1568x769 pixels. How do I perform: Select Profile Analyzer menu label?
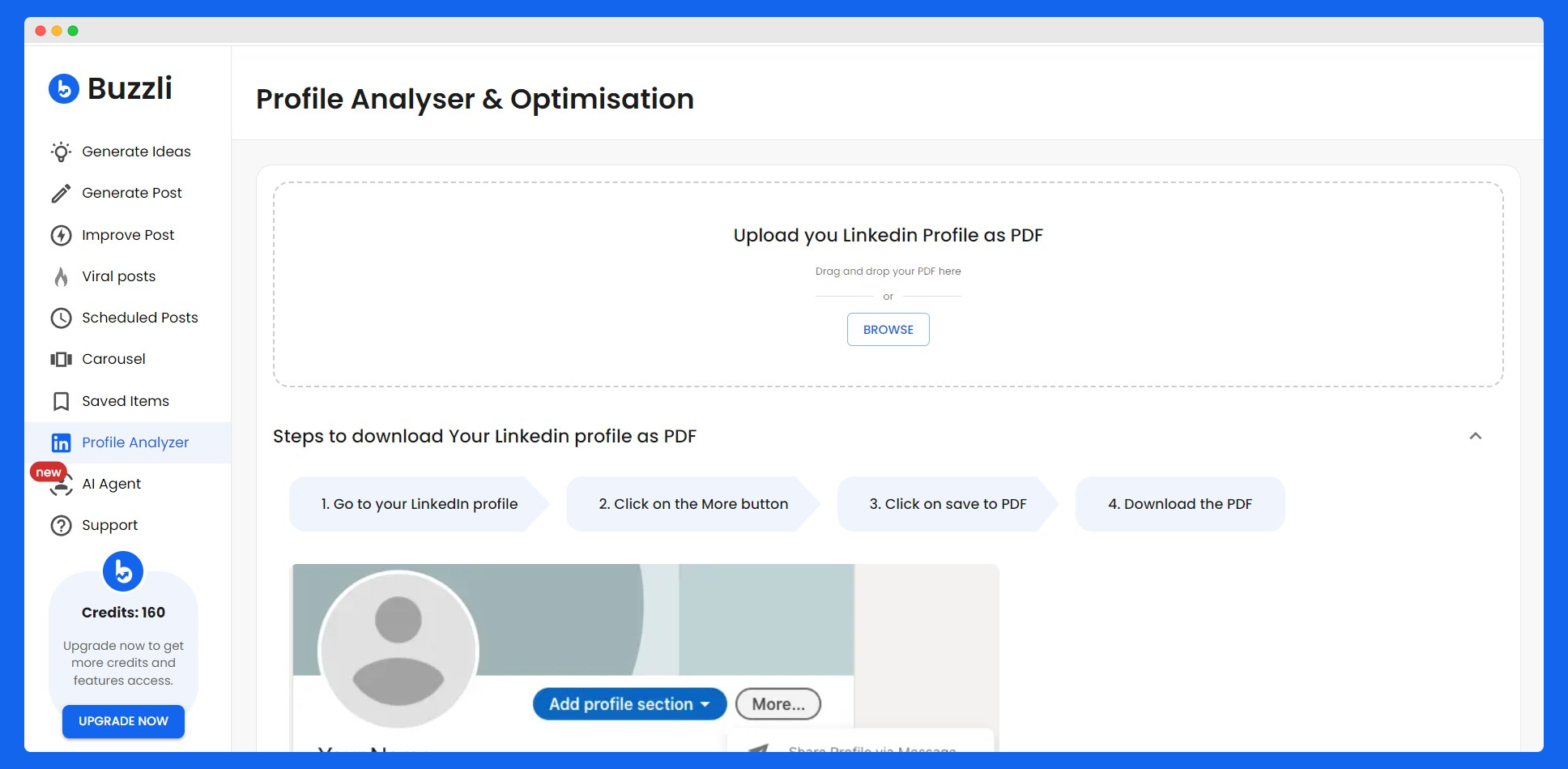click(135, 442)
